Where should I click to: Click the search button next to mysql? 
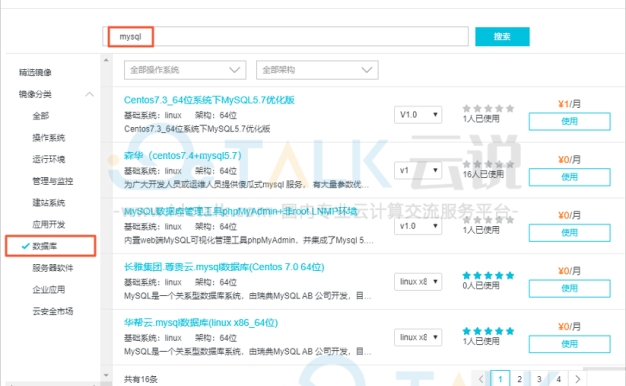[x=502, y=37]
